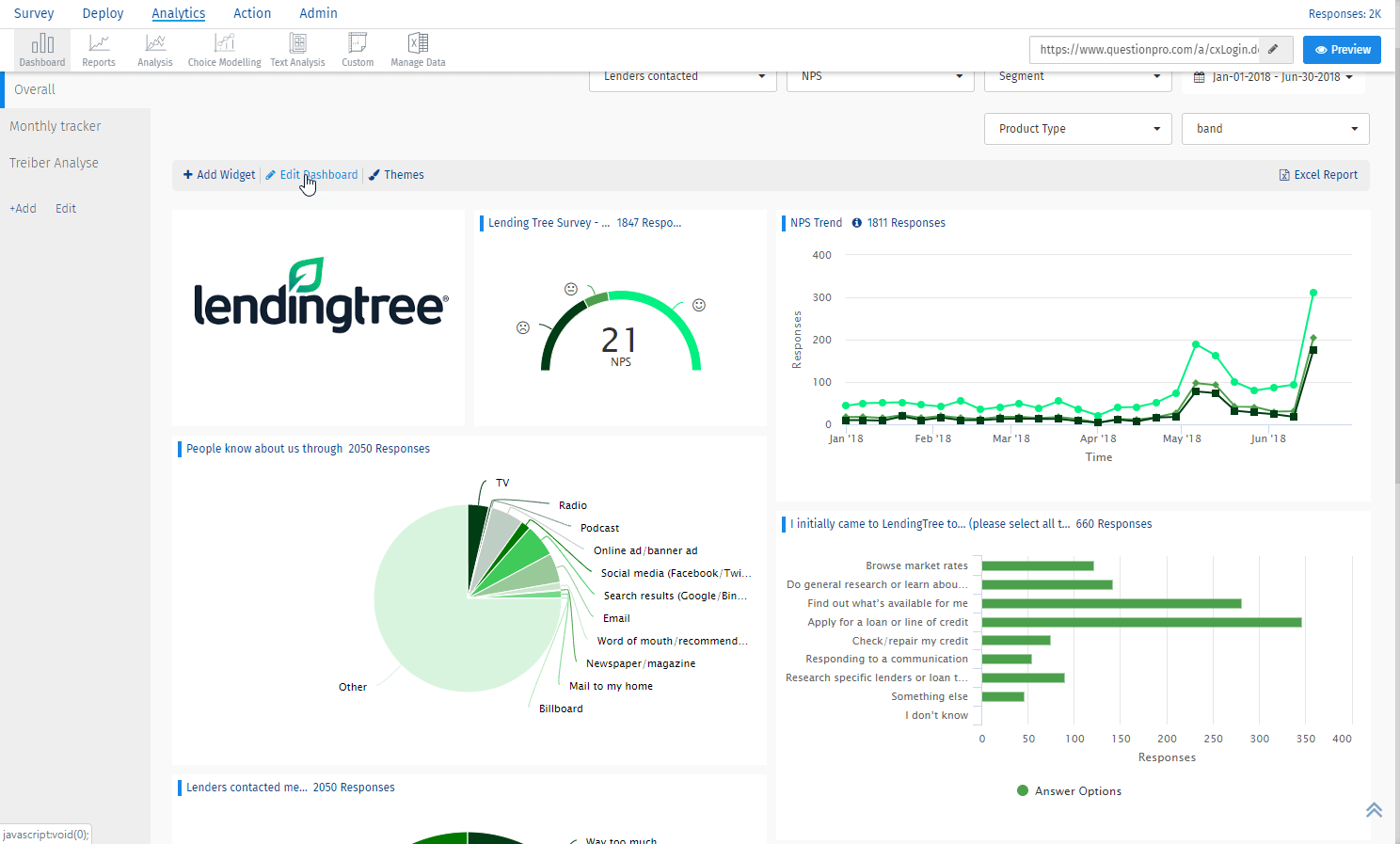The width and height of the screenshot is (1400, 844).
Task: Click NPS Trend info icon
Action: [x=857, y=223]
